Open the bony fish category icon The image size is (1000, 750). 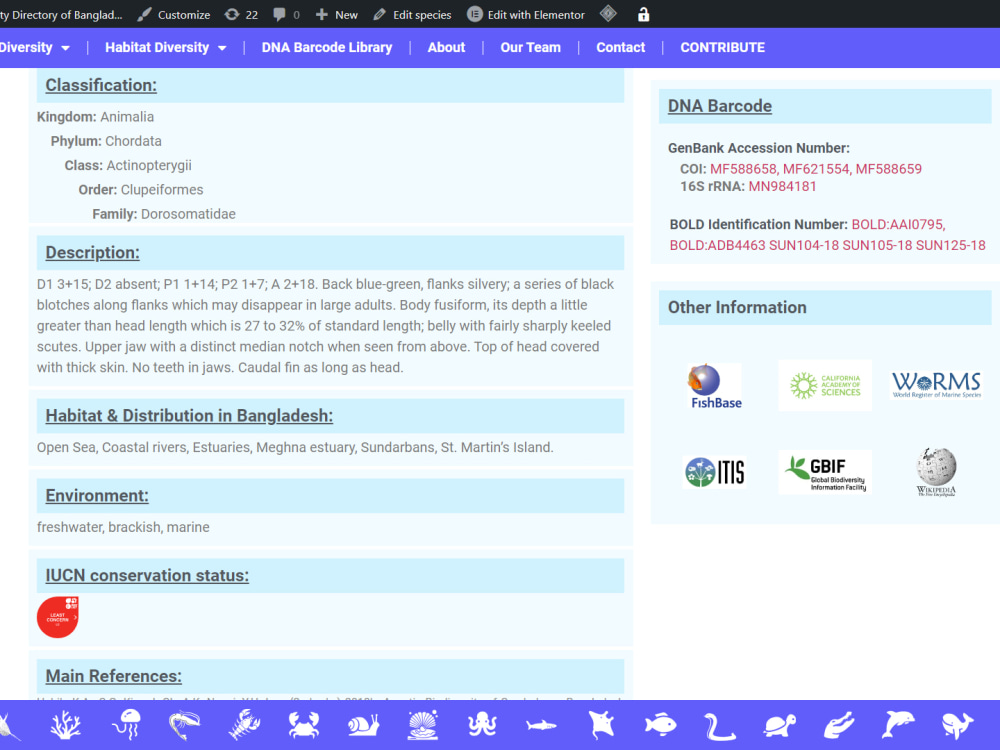[x=660, y=724]
